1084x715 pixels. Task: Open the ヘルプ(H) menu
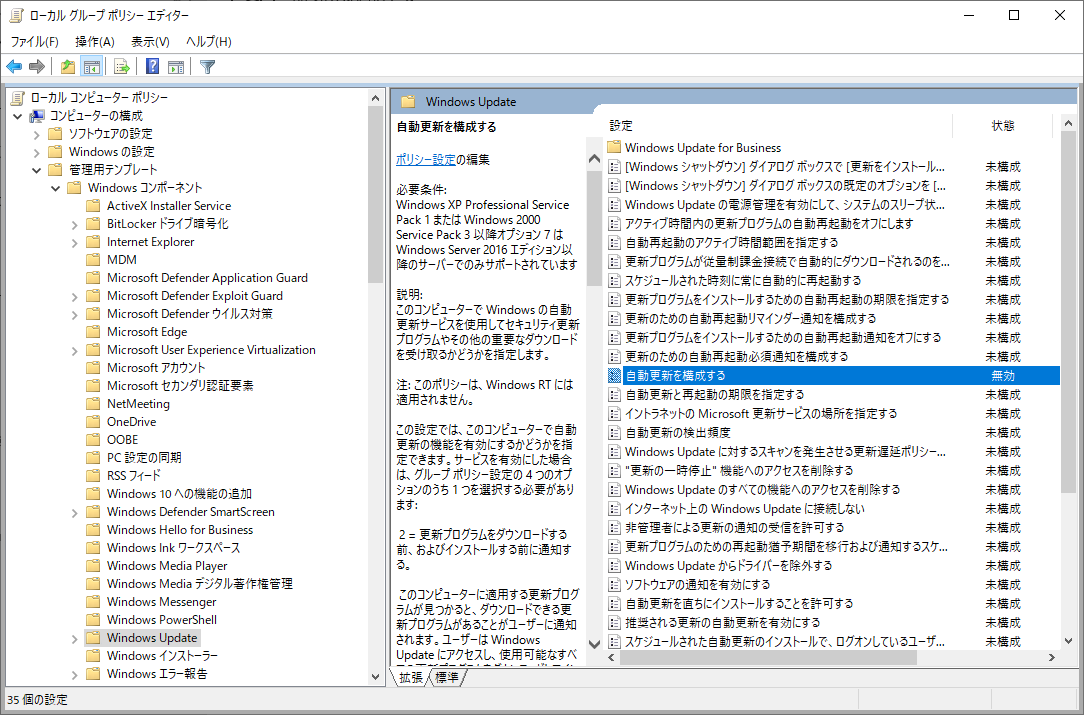click(209, 41)
